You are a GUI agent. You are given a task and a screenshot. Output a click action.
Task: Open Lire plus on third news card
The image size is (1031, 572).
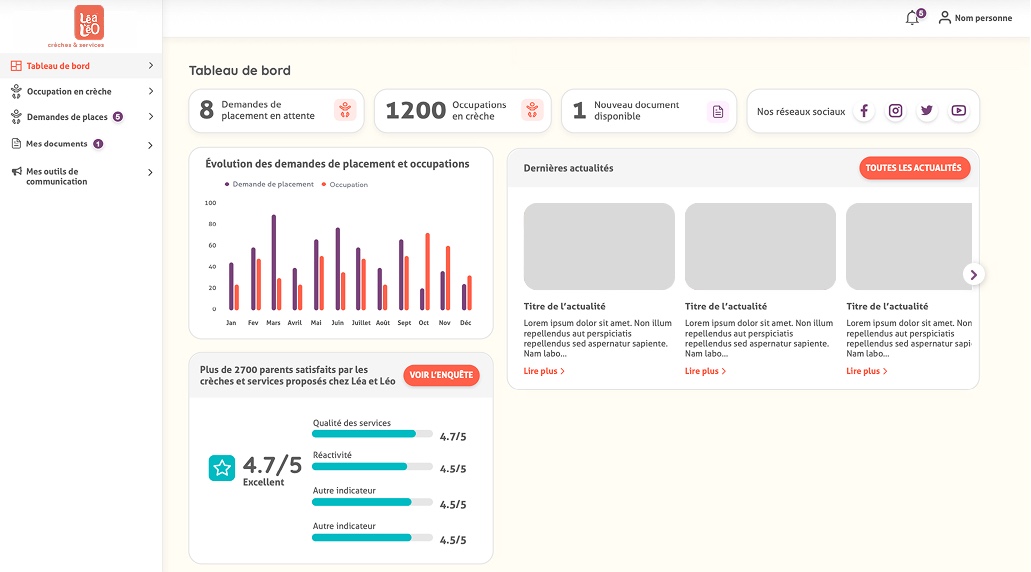click(x=867, y=371)
